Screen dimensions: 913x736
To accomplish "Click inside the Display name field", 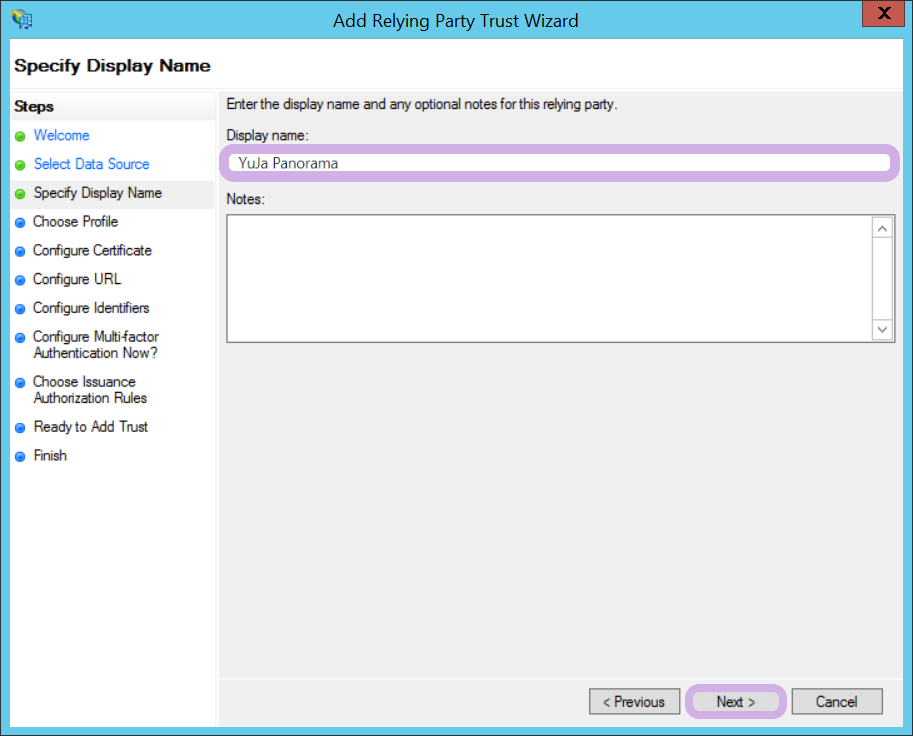I will pyautogui.click(x=560, y=163).
